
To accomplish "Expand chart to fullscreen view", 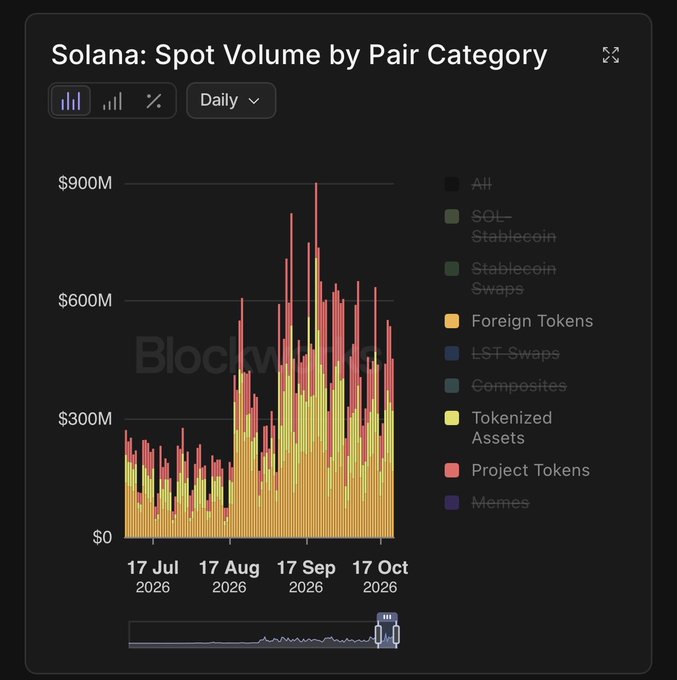I will [x=611, y=55].
